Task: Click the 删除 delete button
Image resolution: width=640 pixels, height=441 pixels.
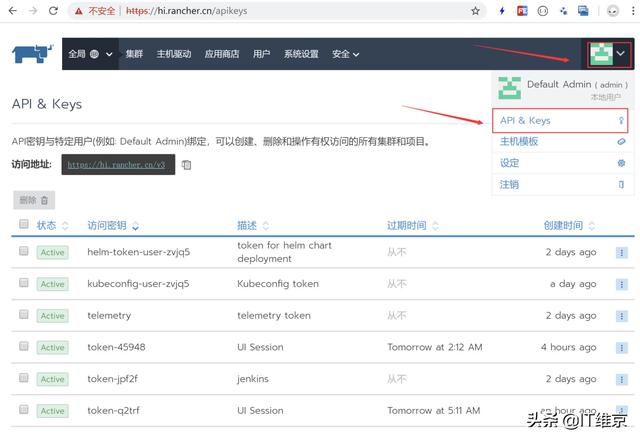Action: 34,200
